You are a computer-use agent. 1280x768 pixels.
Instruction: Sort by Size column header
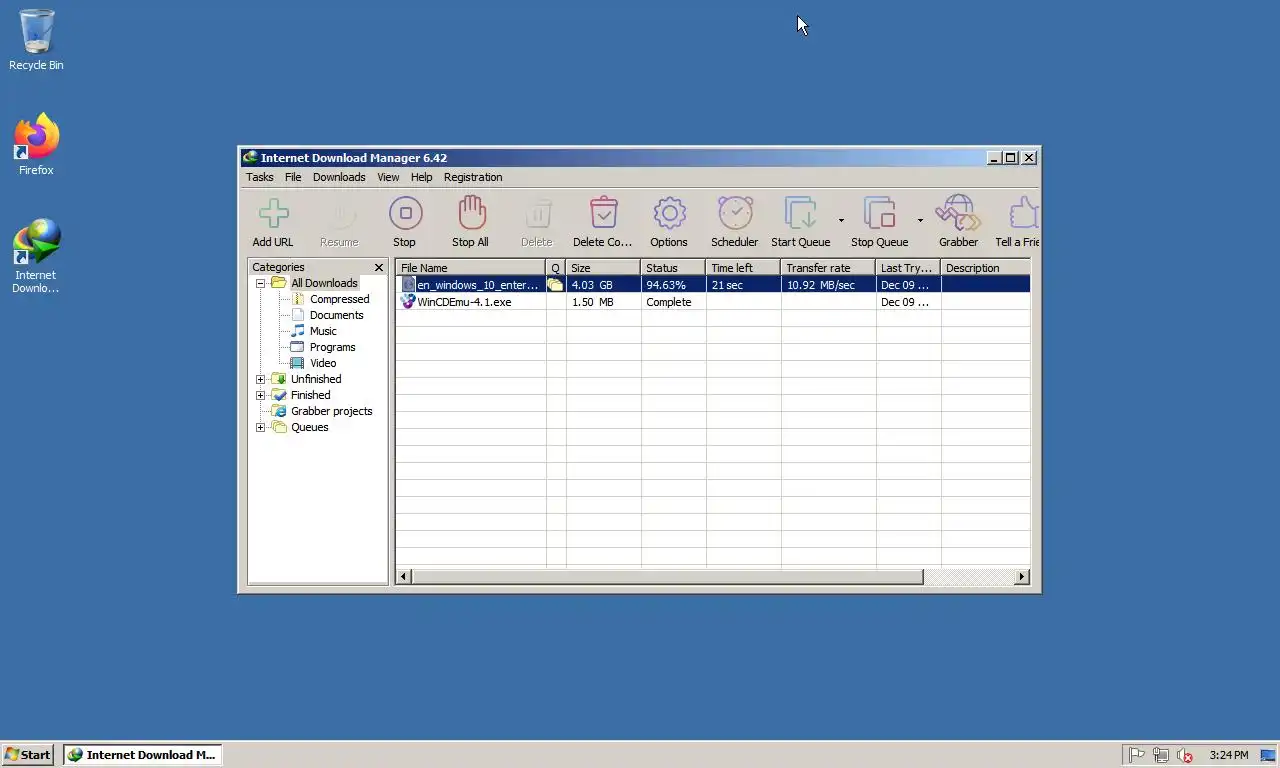point(603,268)
